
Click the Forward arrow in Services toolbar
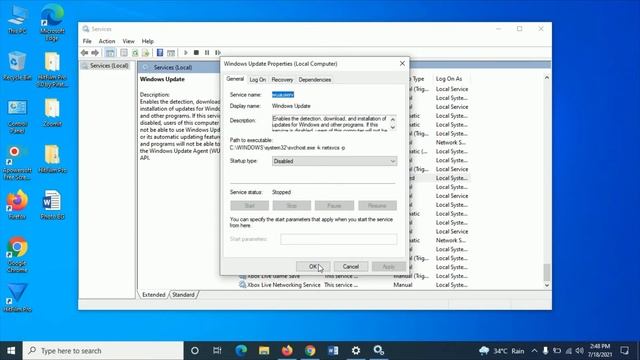tap(95, 53)
